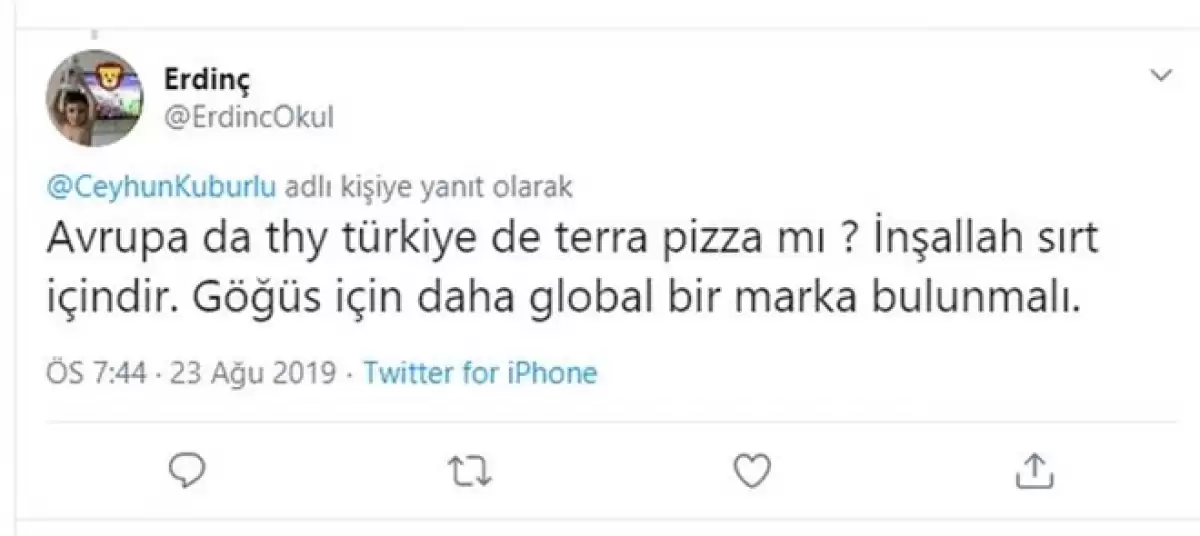Click the ÖS 7:44 timestamp

click(98, 374)
